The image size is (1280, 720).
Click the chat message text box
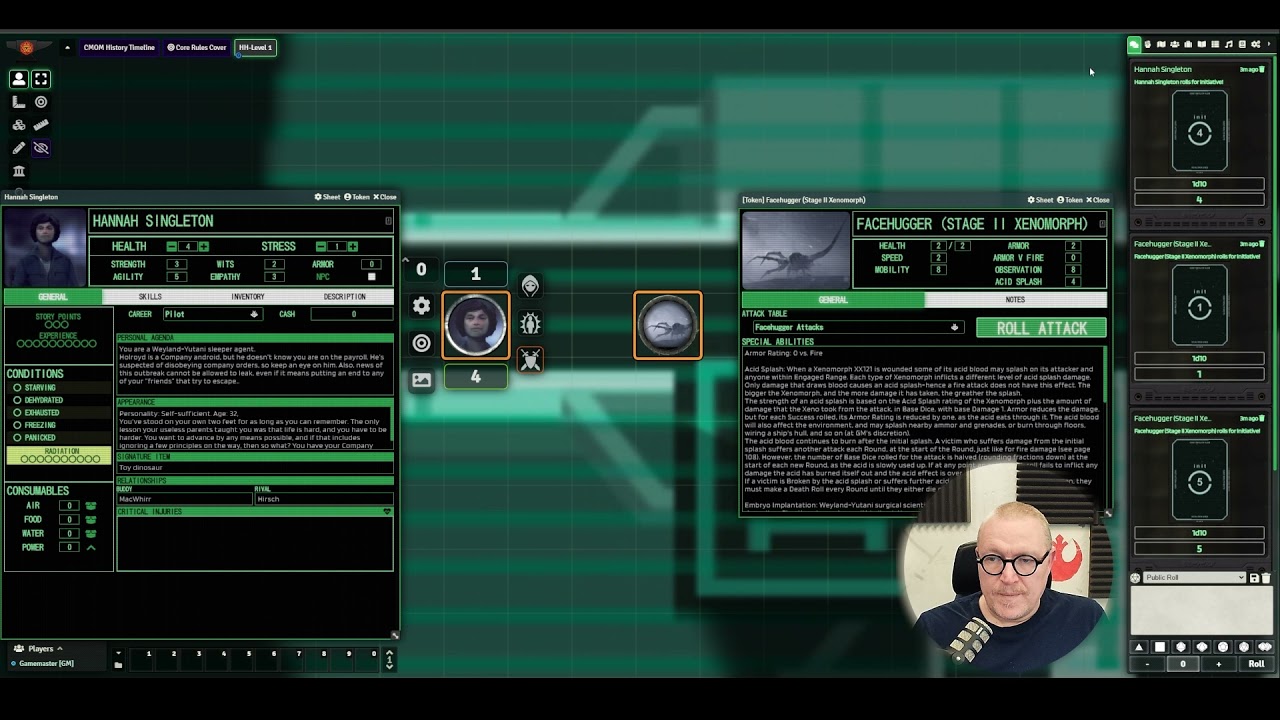(x=1201, y=610)
